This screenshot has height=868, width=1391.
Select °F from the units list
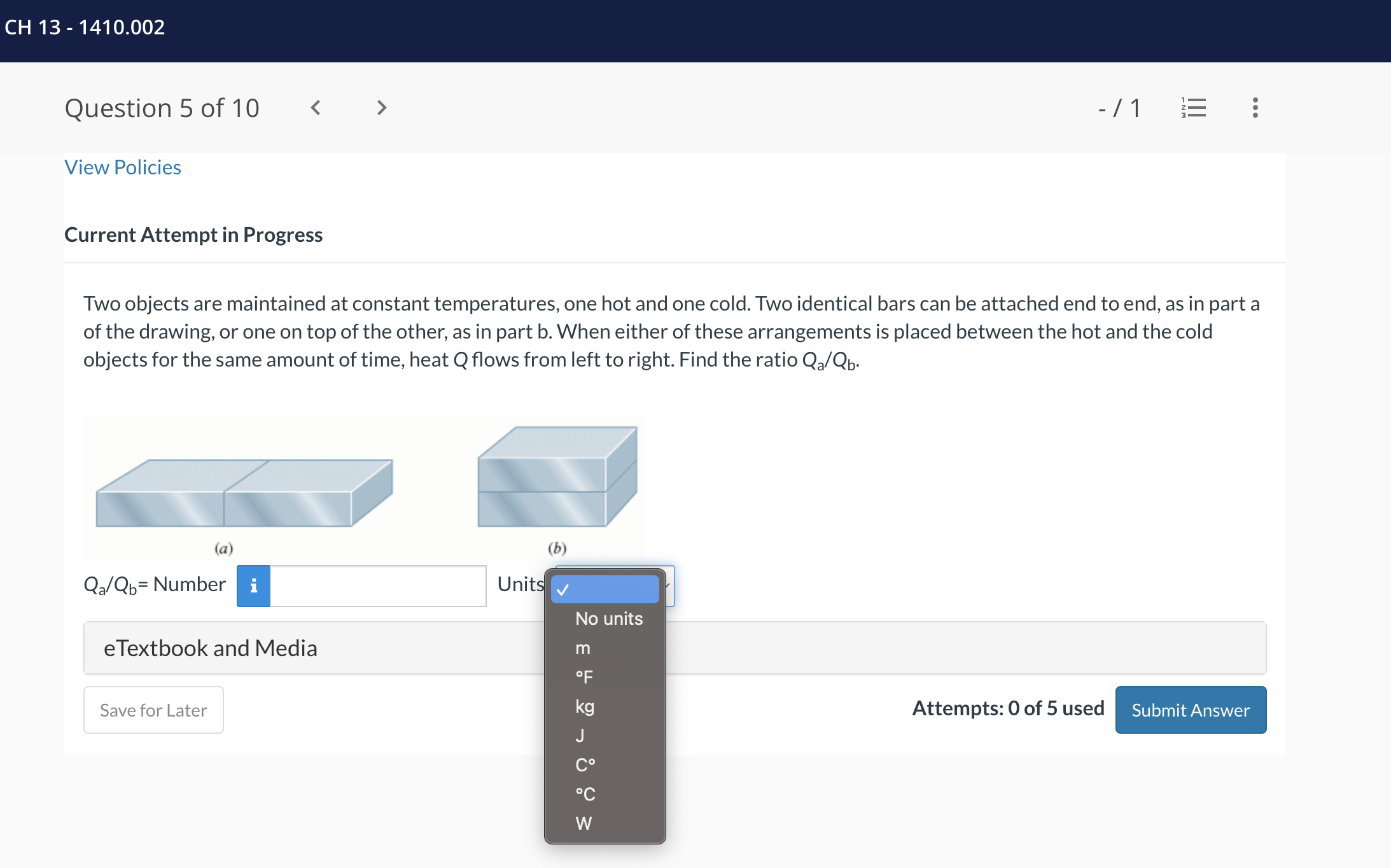pos(584,677)
